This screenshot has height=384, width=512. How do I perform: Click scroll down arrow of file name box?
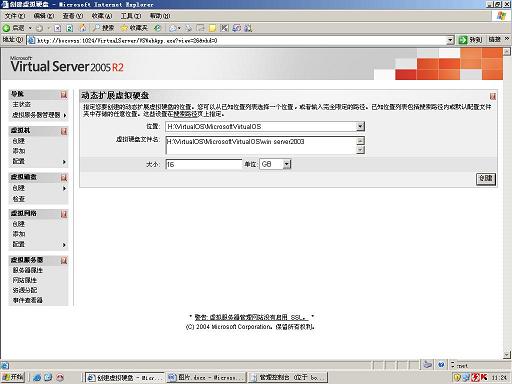point(360,150)
